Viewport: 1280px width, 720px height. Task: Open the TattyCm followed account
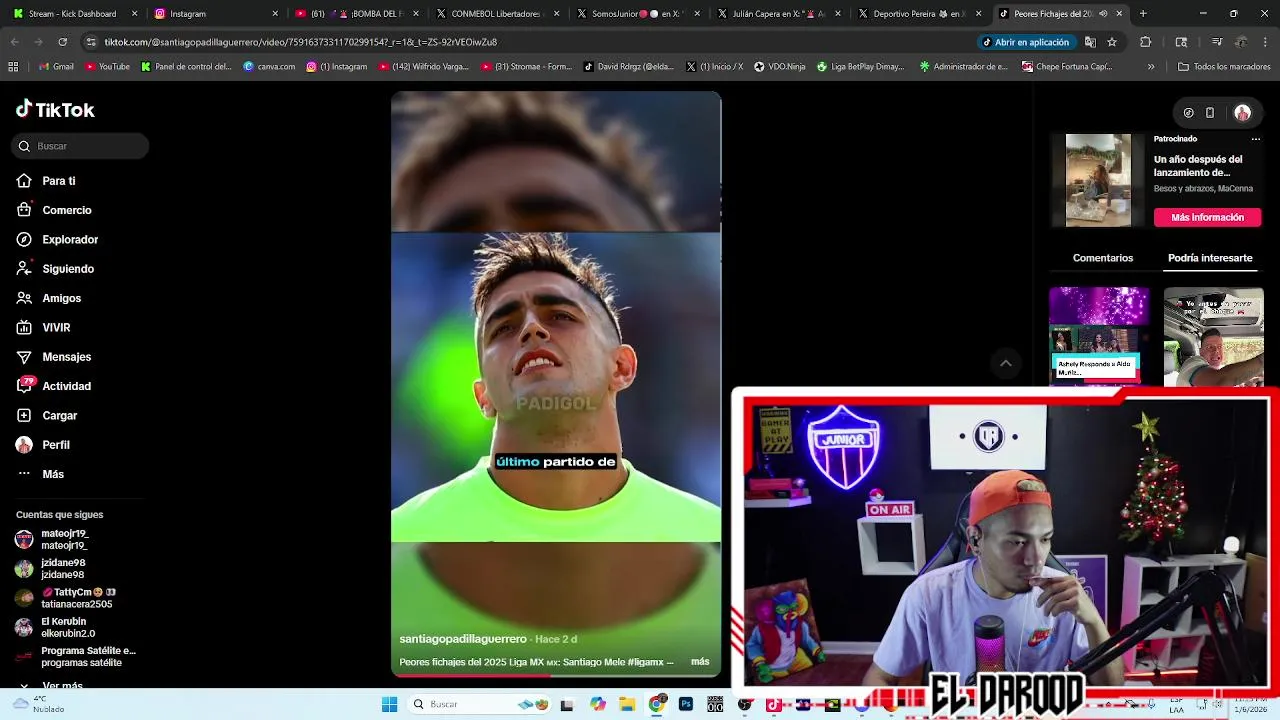65,598
